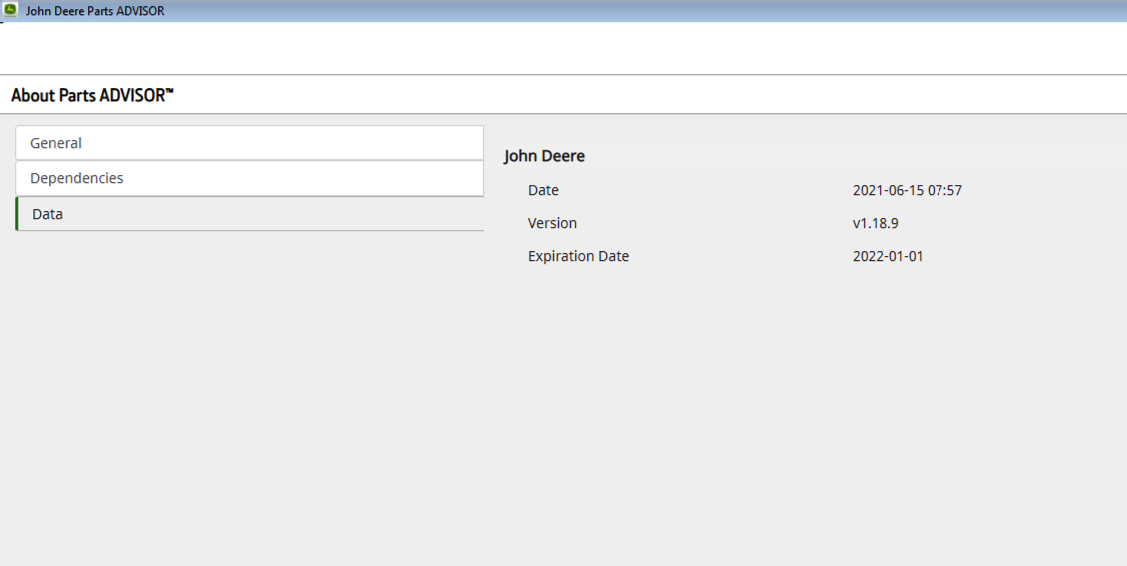Viewport: 1127px width, 566px height.
Task: Click the Expiration Date label
Action: [578, 256]
